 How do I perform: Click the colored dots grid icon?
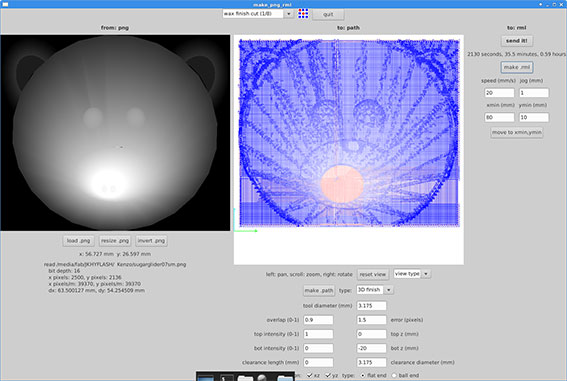click(303, 14)
